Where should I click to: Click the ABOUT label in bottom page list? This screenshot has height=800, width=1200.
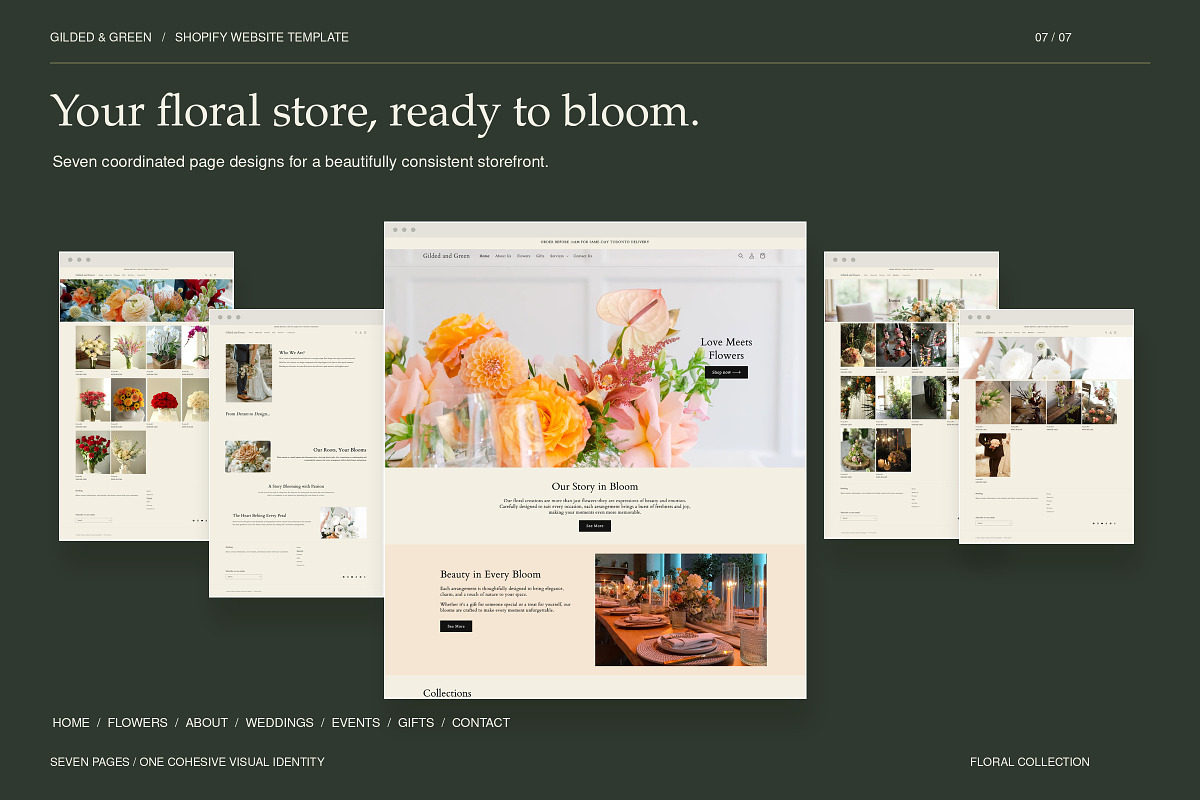207,722
